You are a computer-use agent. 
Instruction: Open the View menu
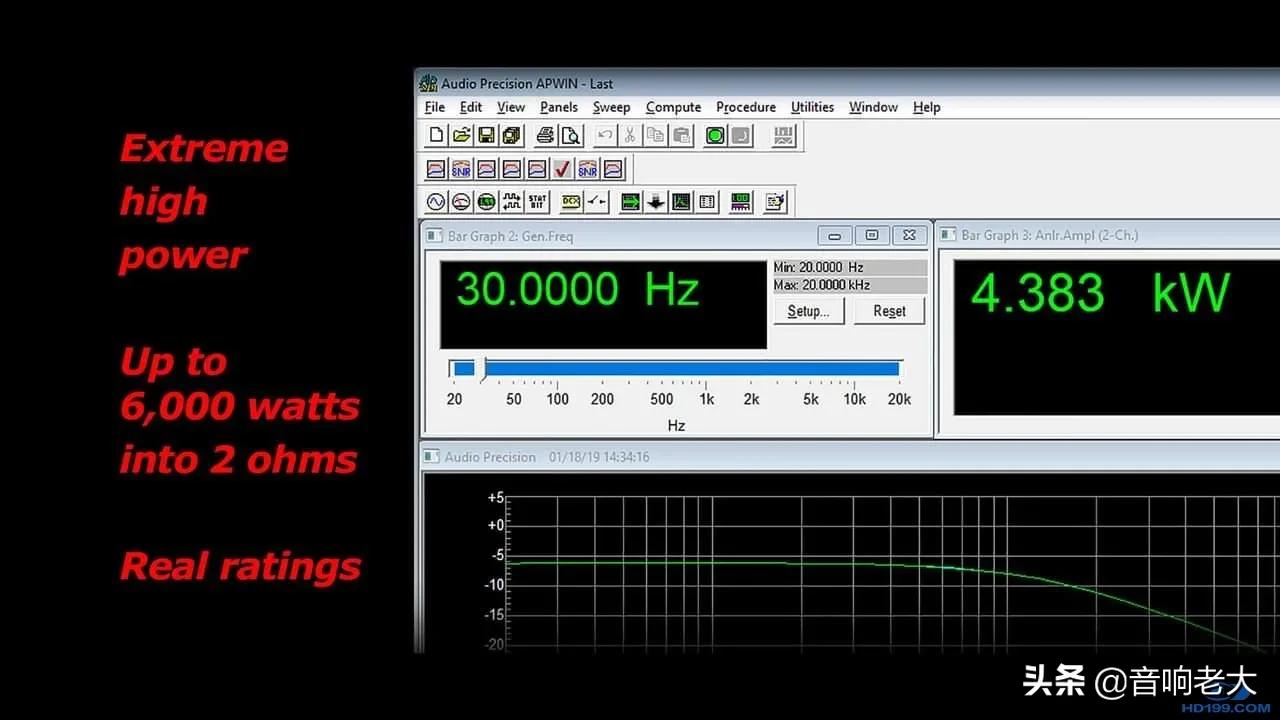(x=511, y=107)
